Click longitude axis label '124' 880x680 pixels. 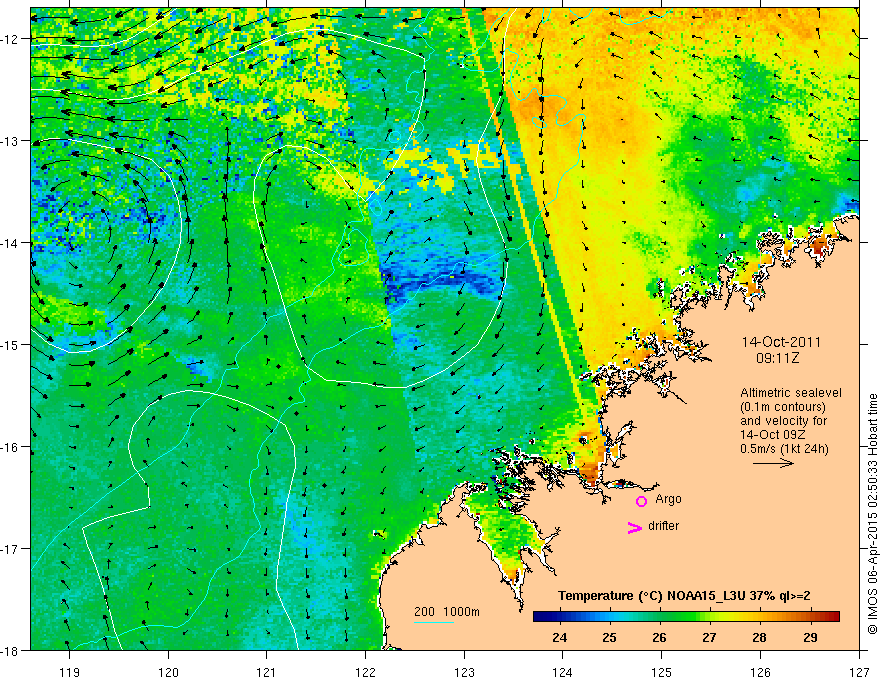[563, 672]
